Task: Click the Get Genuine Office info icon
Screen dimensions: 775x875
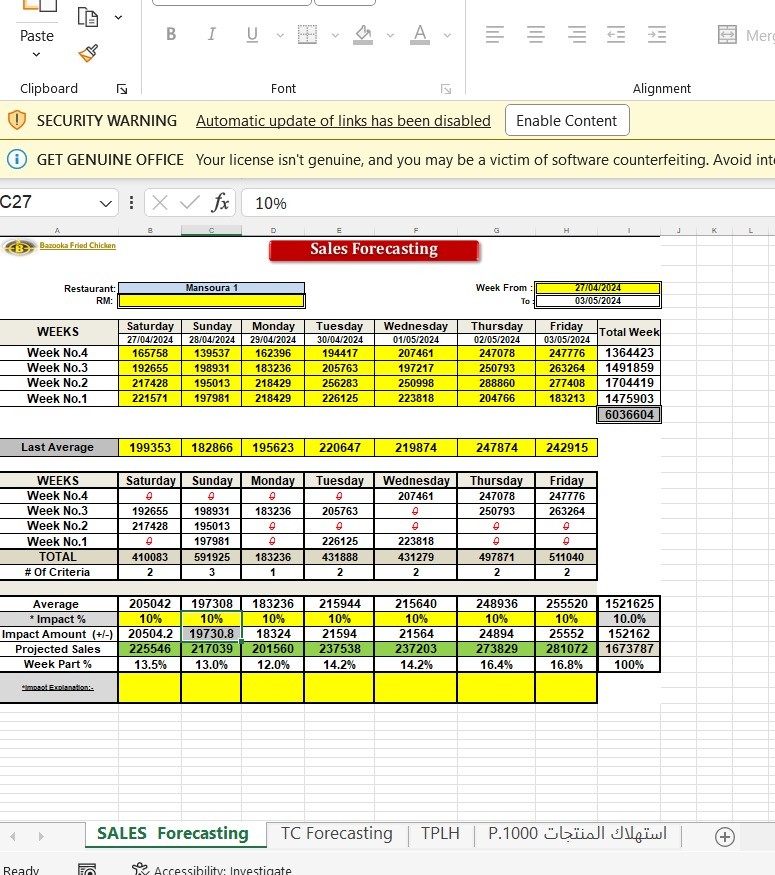Action: [x=17, y=160]
